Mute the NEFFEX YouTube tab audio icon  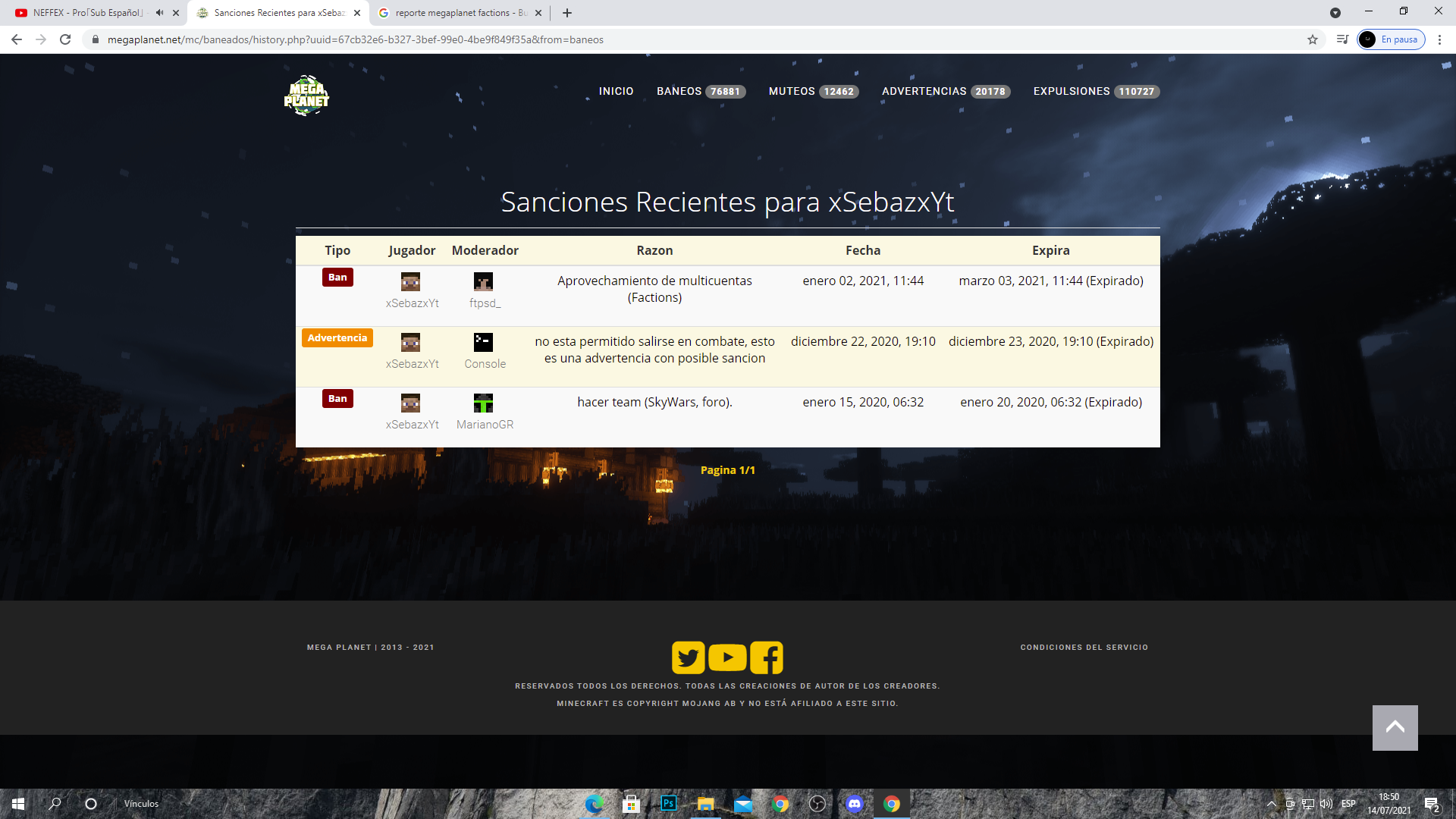point(159,13)
